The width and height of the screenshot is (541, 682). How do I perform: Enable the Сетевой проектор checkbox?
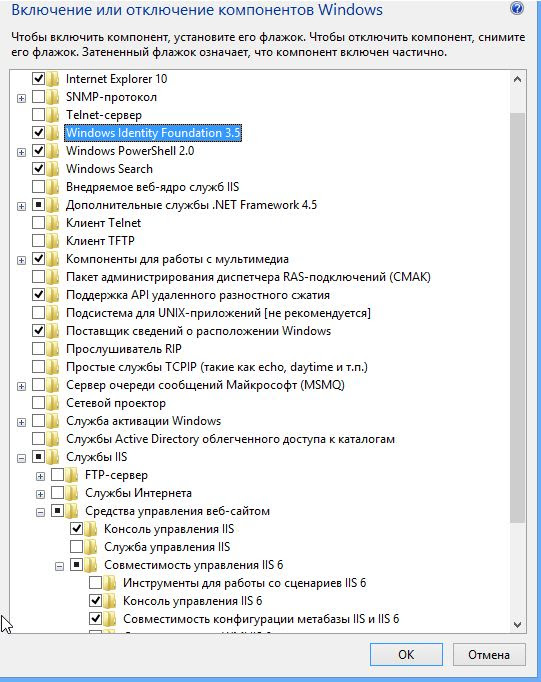tap(38, 403)
